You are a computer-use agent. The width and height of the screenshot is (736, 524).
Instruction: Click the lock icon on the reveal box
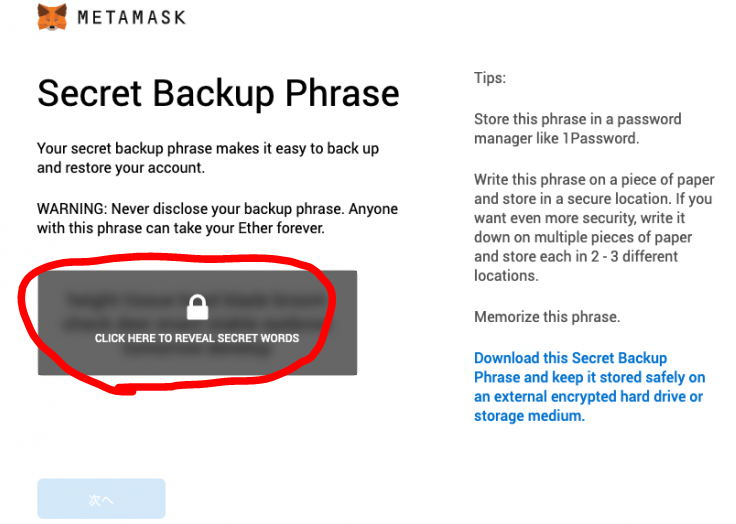(x=197, y=307)
